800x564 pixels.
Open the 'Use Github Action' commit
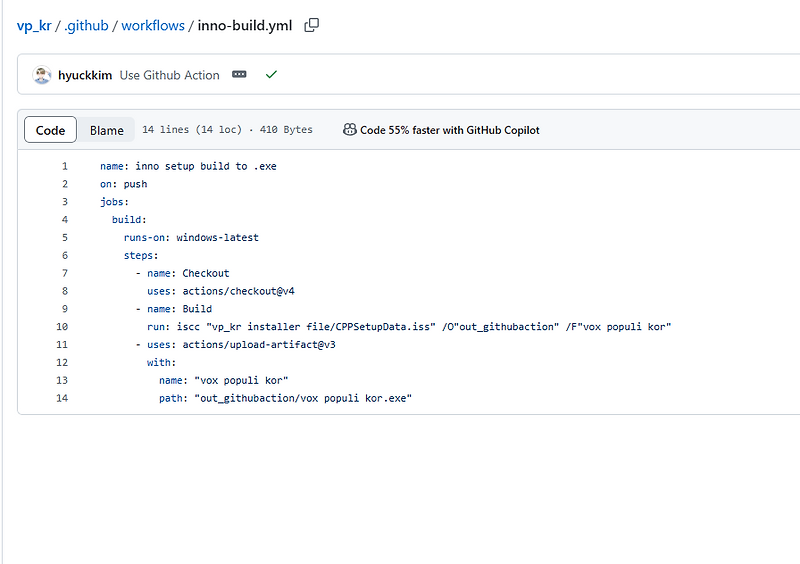169,75
